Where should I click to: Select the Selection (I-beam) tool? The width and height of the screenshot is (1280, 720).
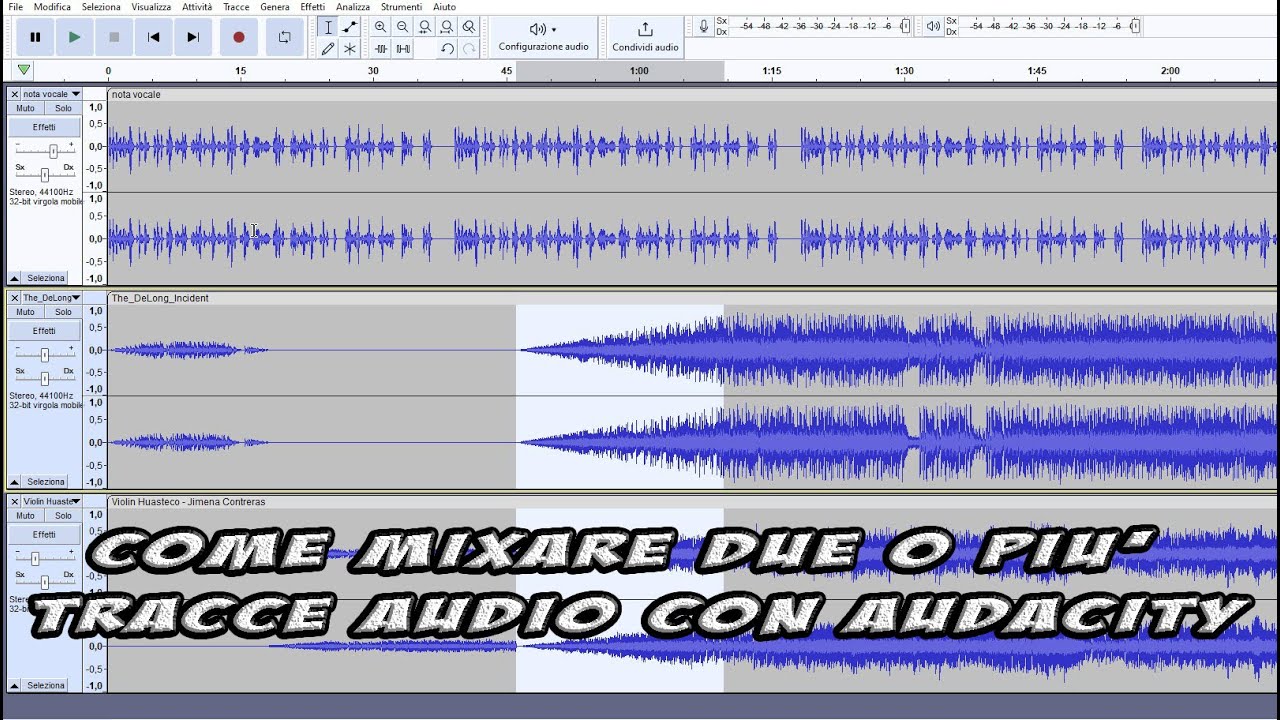pyautogui.click(x=328, y=27)
